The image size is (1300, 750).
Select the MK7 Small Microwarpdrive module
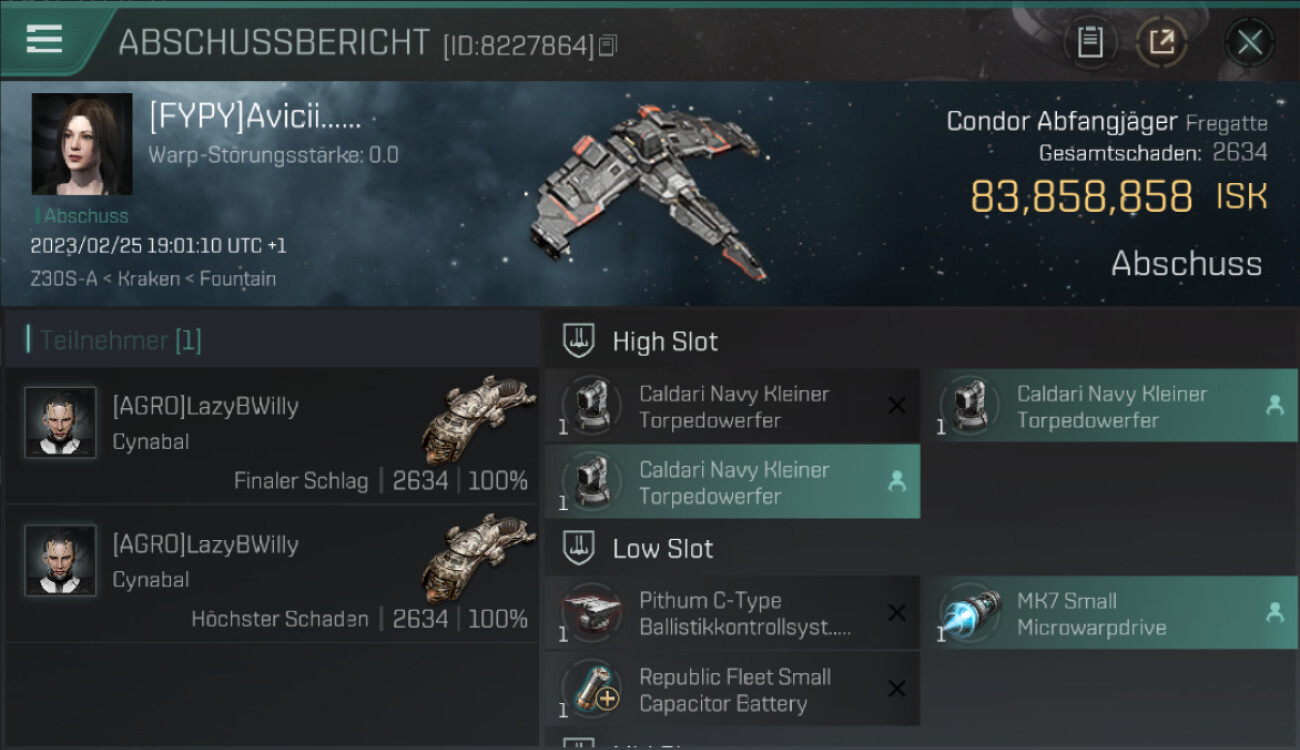1110,614
